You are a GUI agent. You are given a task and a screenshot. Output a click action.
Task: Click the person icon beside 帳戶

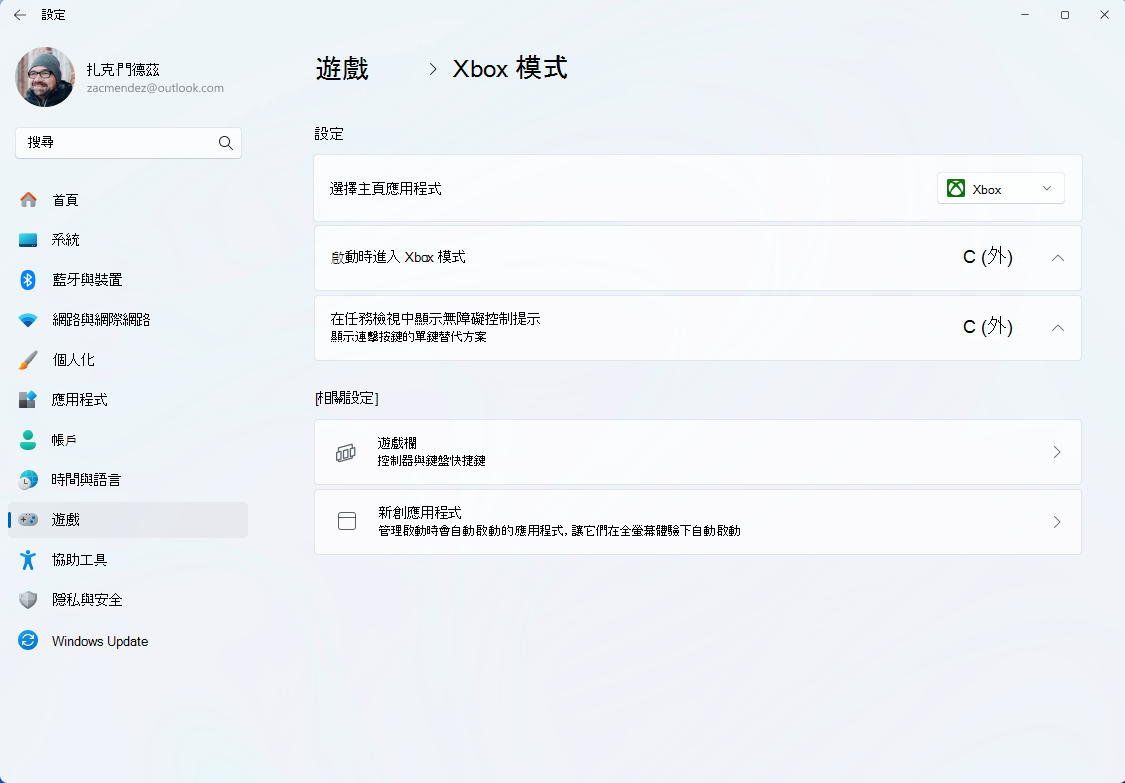click(28, 440)
